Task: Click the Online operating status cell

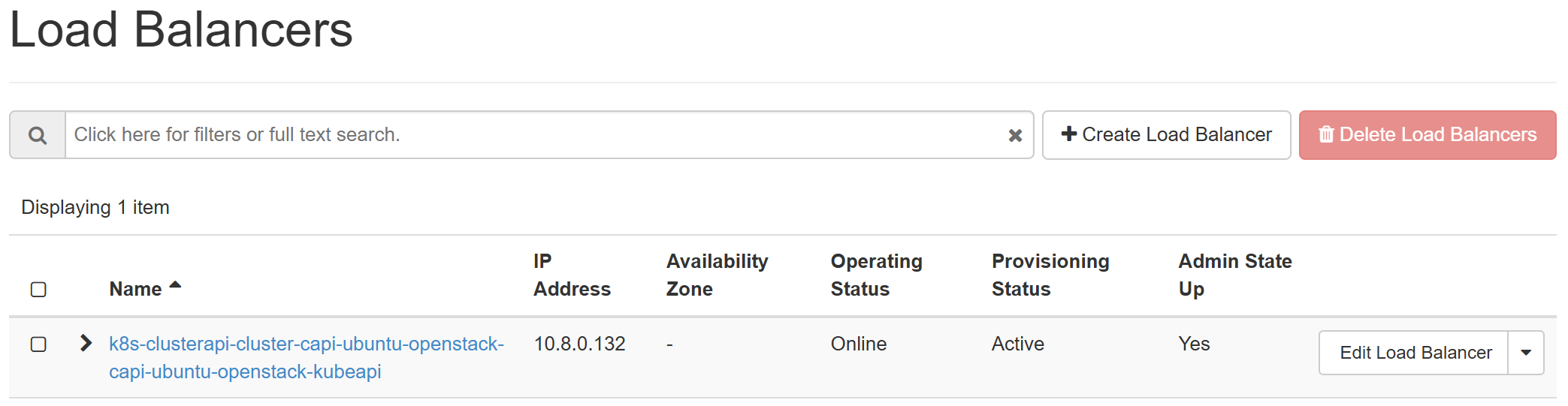Action: click(859, 344)
